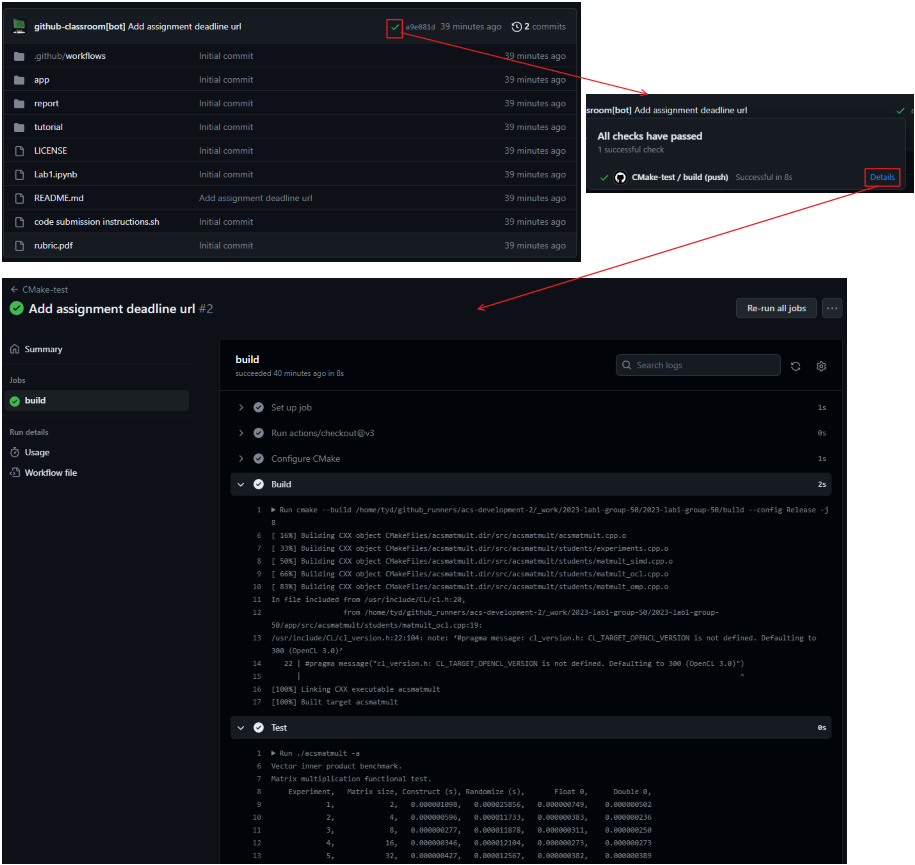This screenshot has width=915, height=865.
Task: Click the report folder icon
Action: [x=19, y=103]
